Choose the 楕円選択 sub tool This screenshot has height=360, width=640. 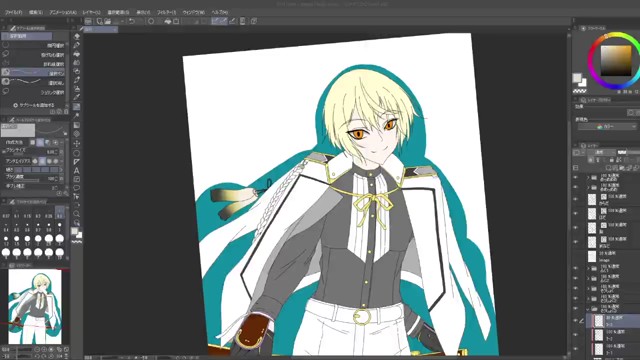tap(34, 45)
